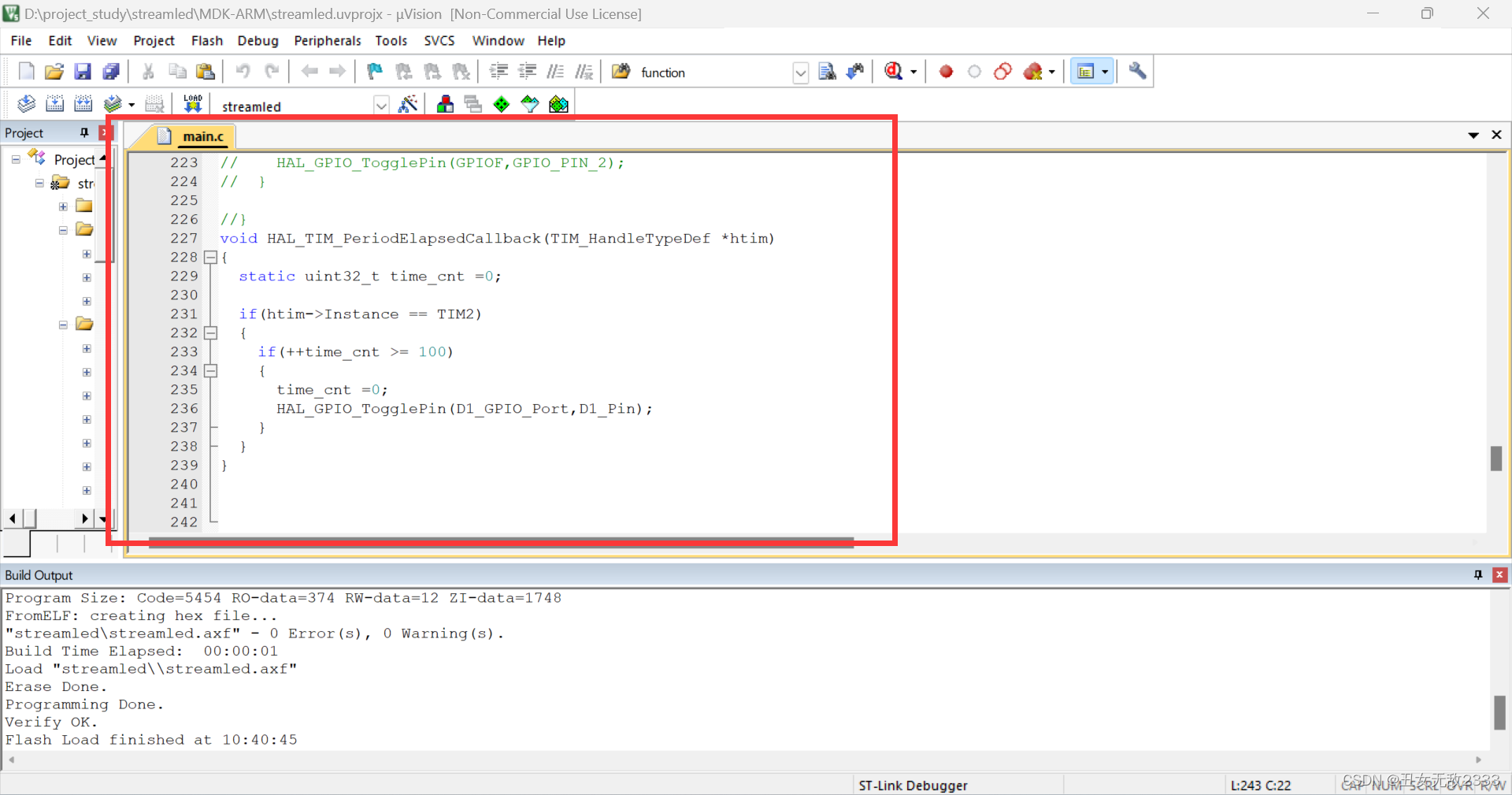
Task: Open Manage Project Items dialog
Action: [445, 103]
